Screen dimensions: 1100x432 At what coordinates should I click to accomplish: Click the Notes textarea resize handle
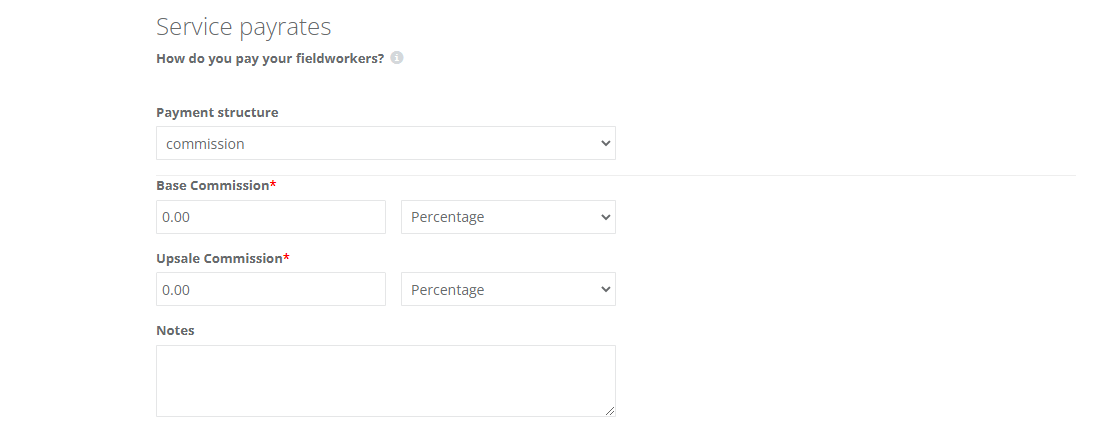click(610, 411)
